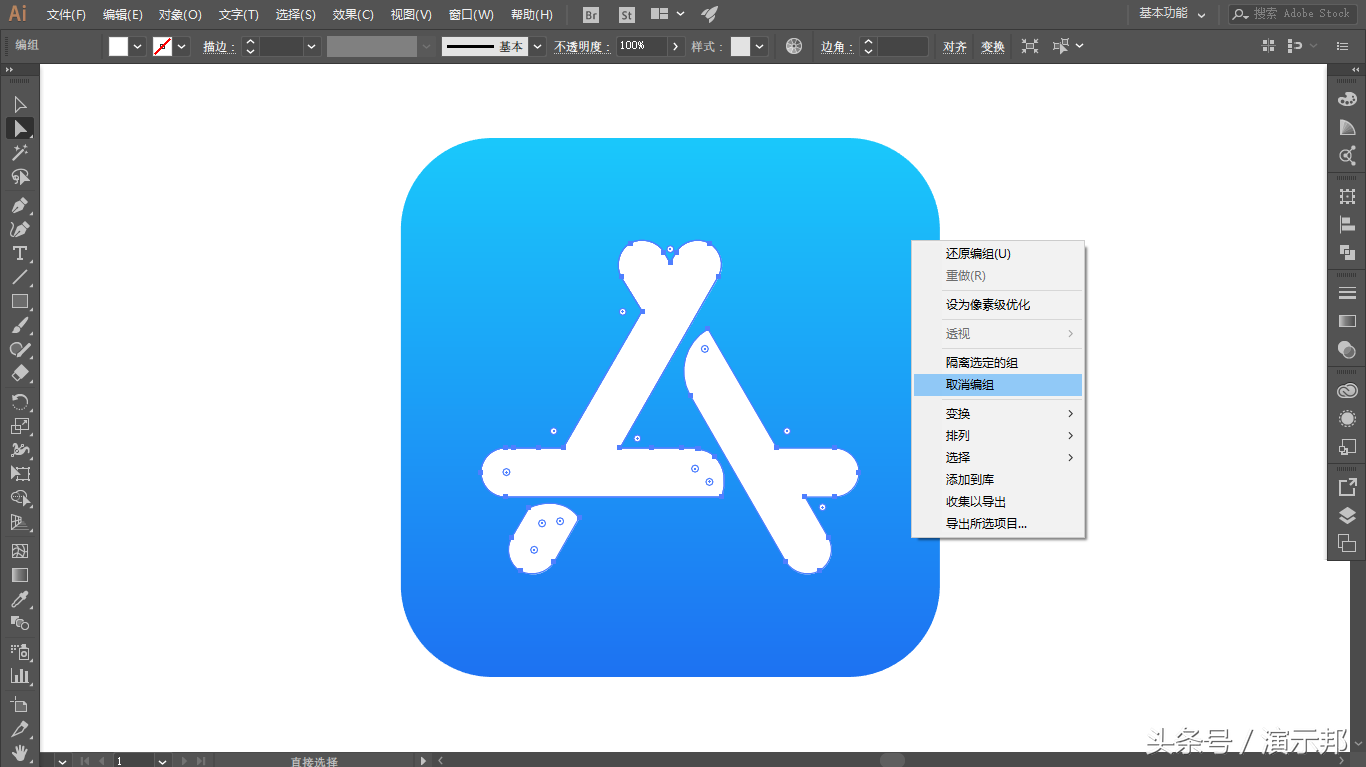This screenshot has height=767, width=1366.
Task: Expand the stroke weight dropdown
Action: [x=312, y=46]
